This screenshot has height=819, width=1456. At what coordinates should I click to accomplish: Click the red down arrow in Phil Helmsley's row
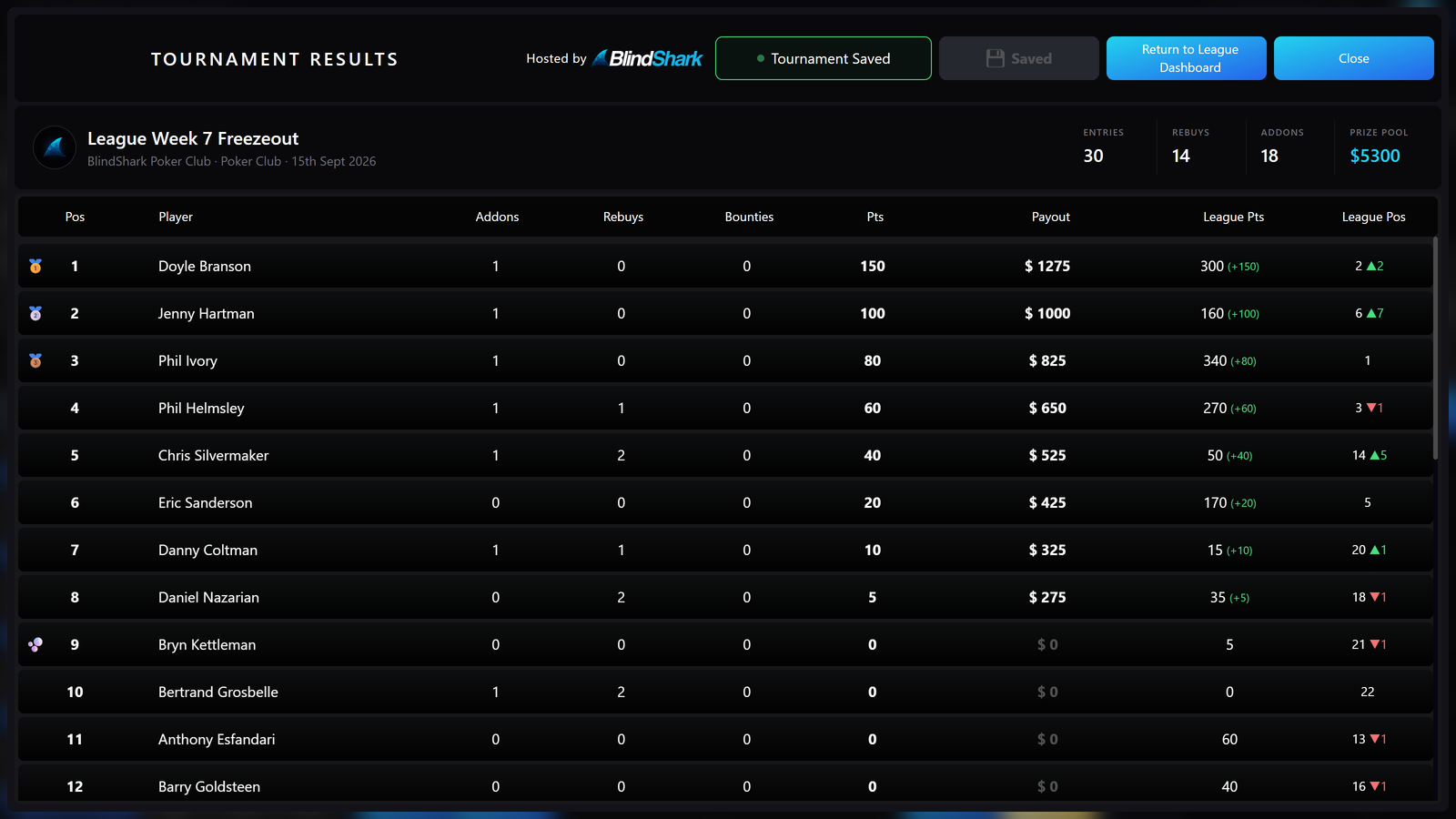[1371, 408]
